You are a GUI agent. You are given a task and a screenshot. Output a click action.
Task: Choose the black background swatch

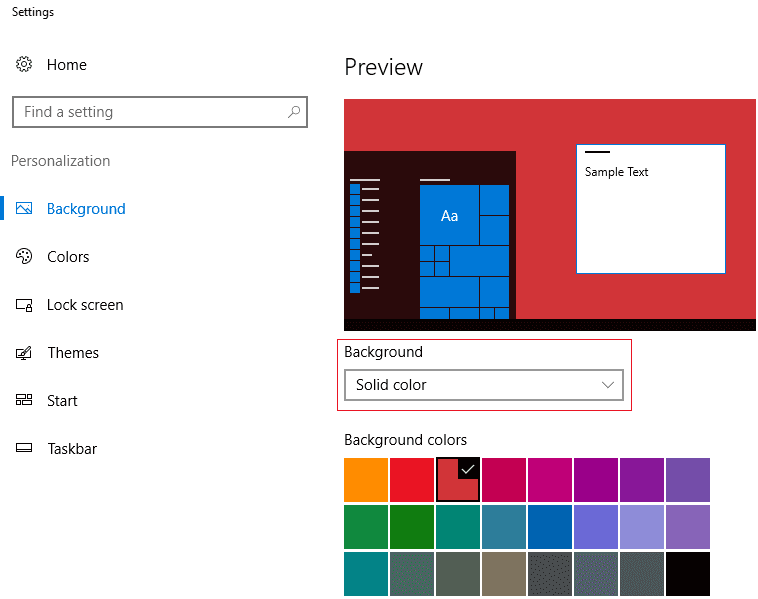point(688,574)
